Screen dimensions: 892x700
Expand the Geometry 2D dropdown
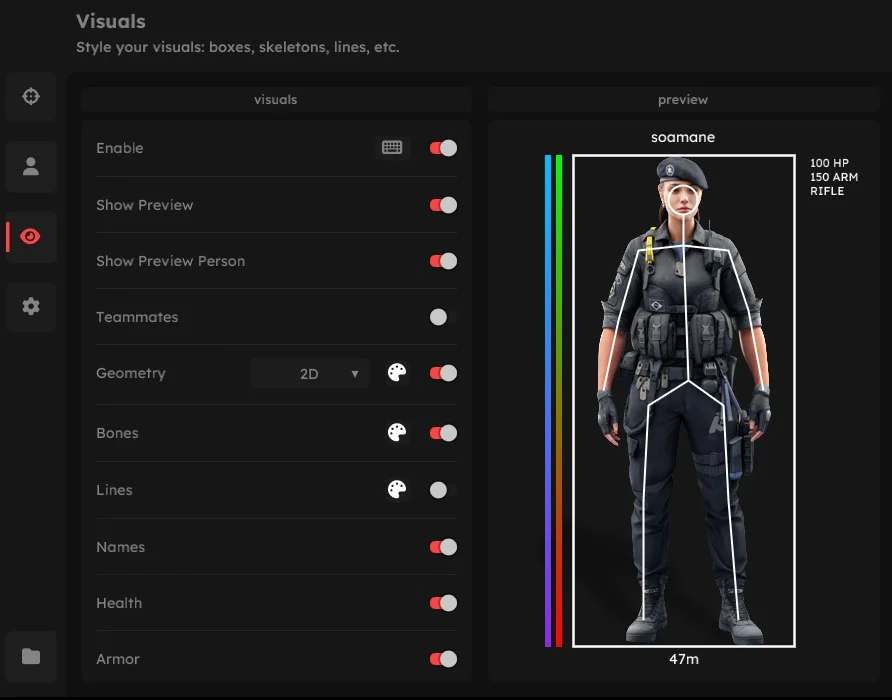pyautogui.click(x=309, y=374)
